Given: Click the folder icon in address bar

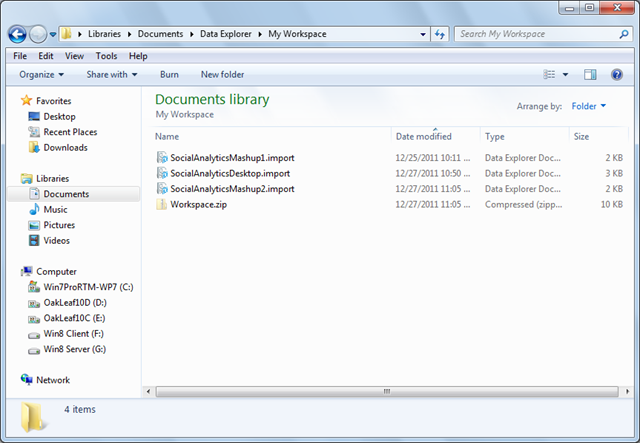Looking at the screenshot, I should pos(67,34).
